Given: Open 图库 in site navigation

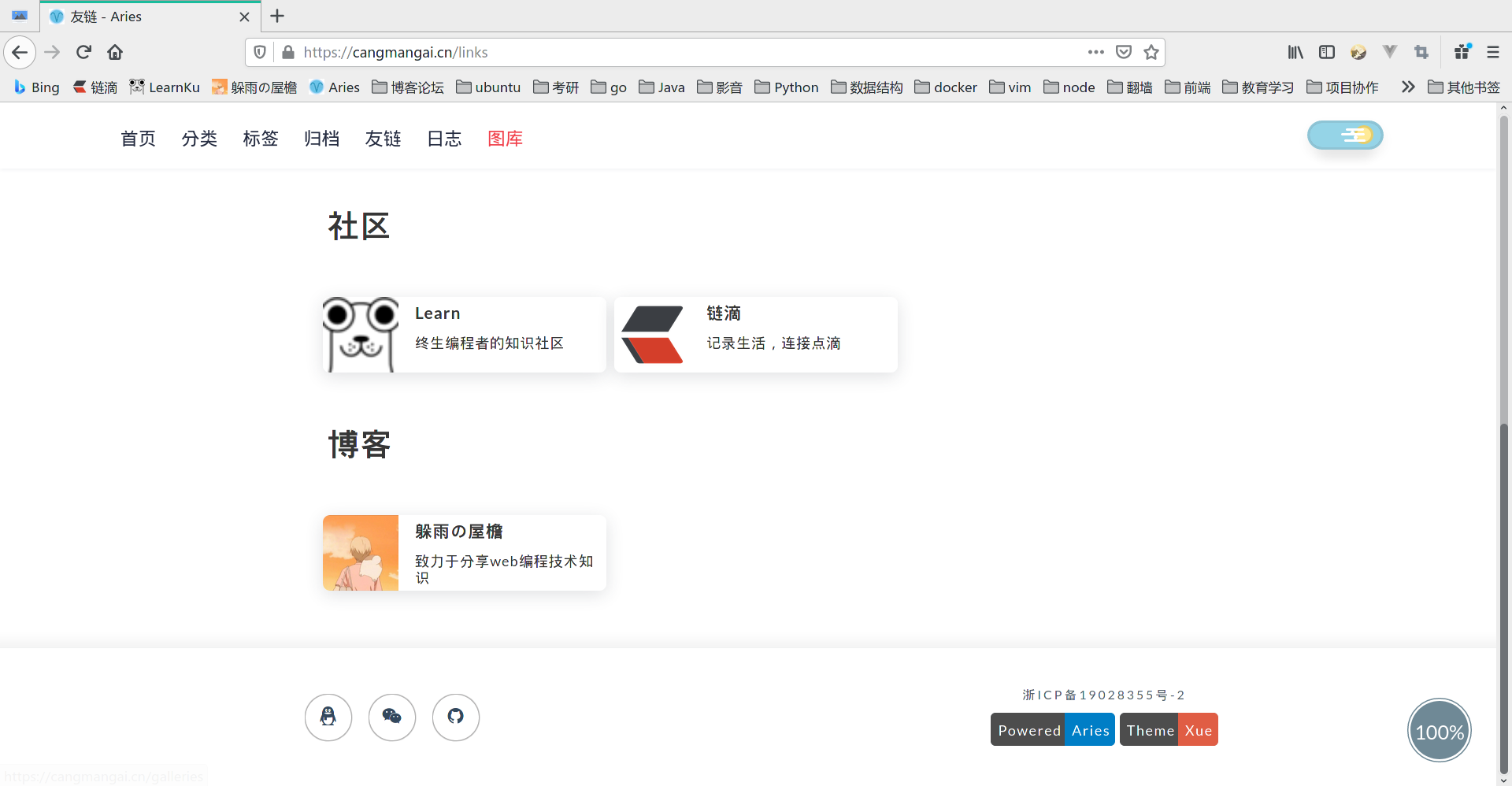Looking at the screenshot, I should pos(506,139).
